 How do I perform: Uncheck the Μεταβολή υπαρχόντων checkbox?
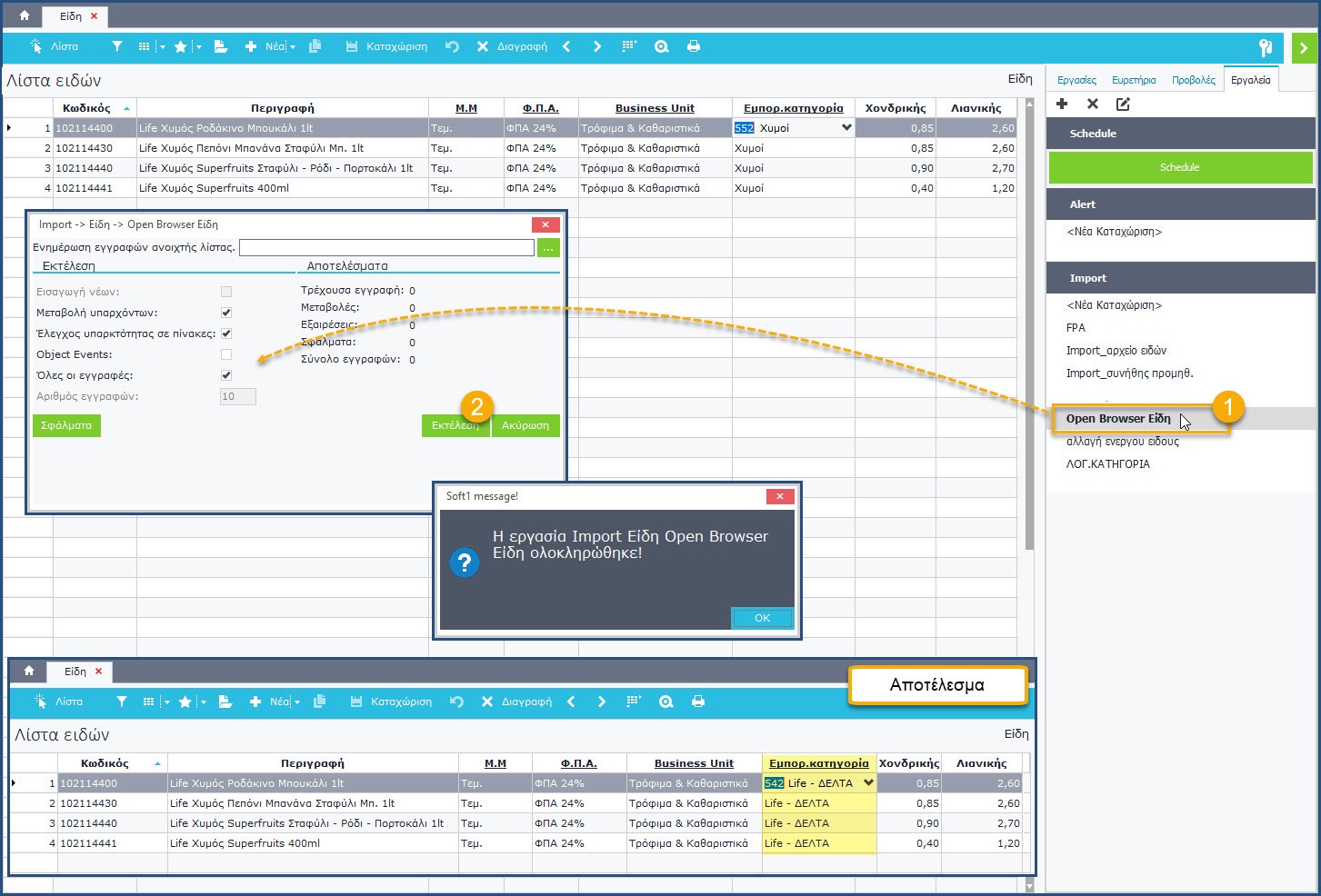point(226,313)
